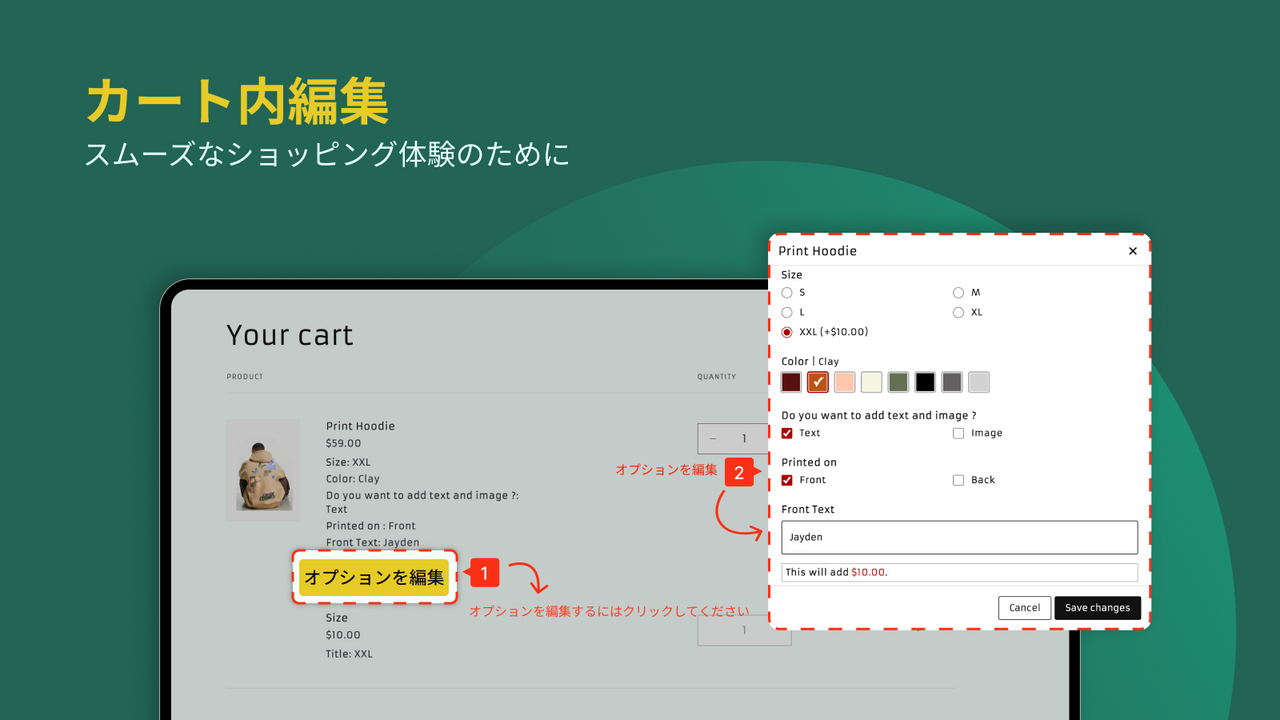Pick the cream color swatch
The image size is (1280, 720).
coord(872,382)
